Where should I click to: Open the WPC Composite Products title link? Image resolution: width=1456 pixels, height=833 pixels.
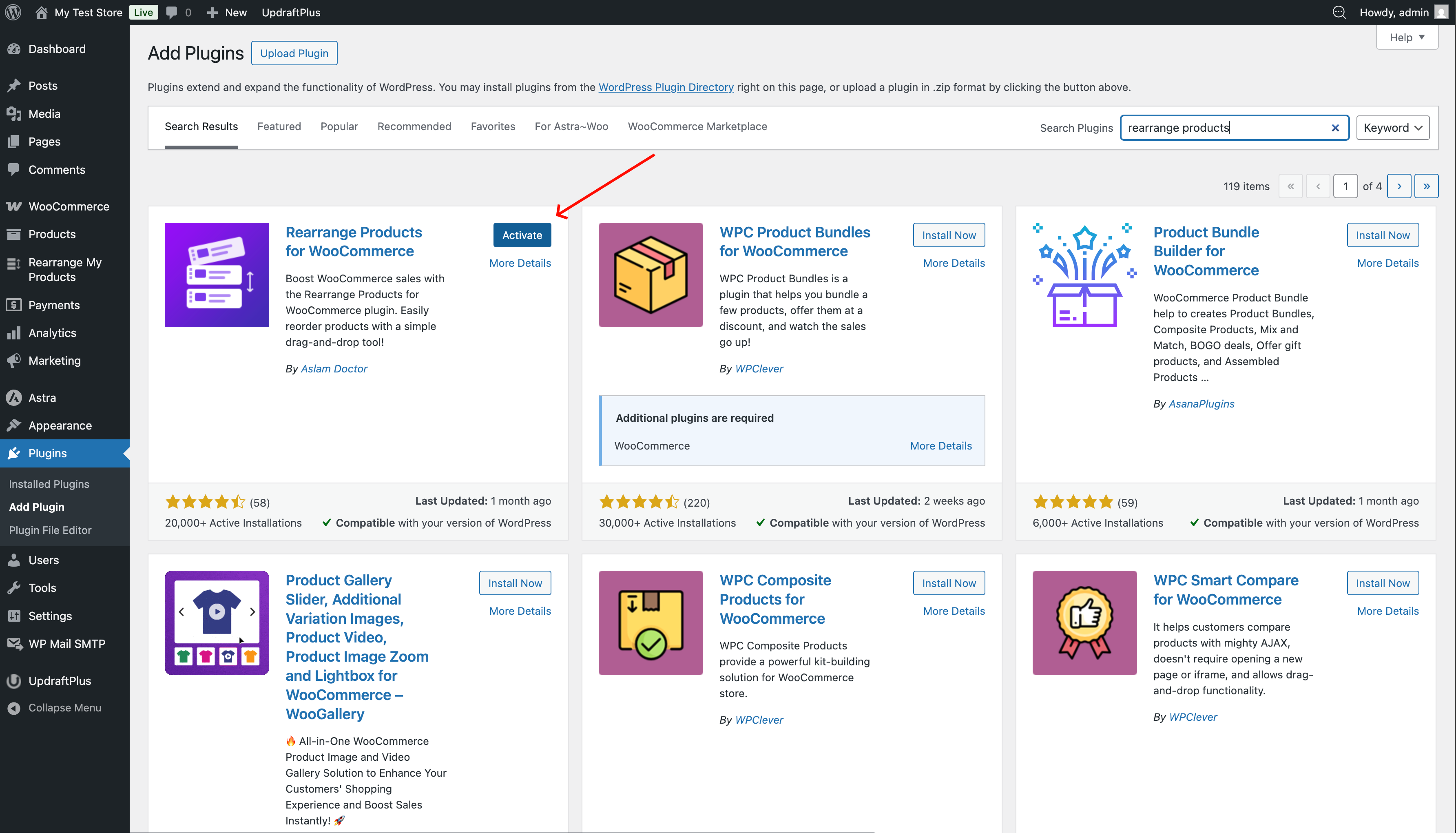775,599
